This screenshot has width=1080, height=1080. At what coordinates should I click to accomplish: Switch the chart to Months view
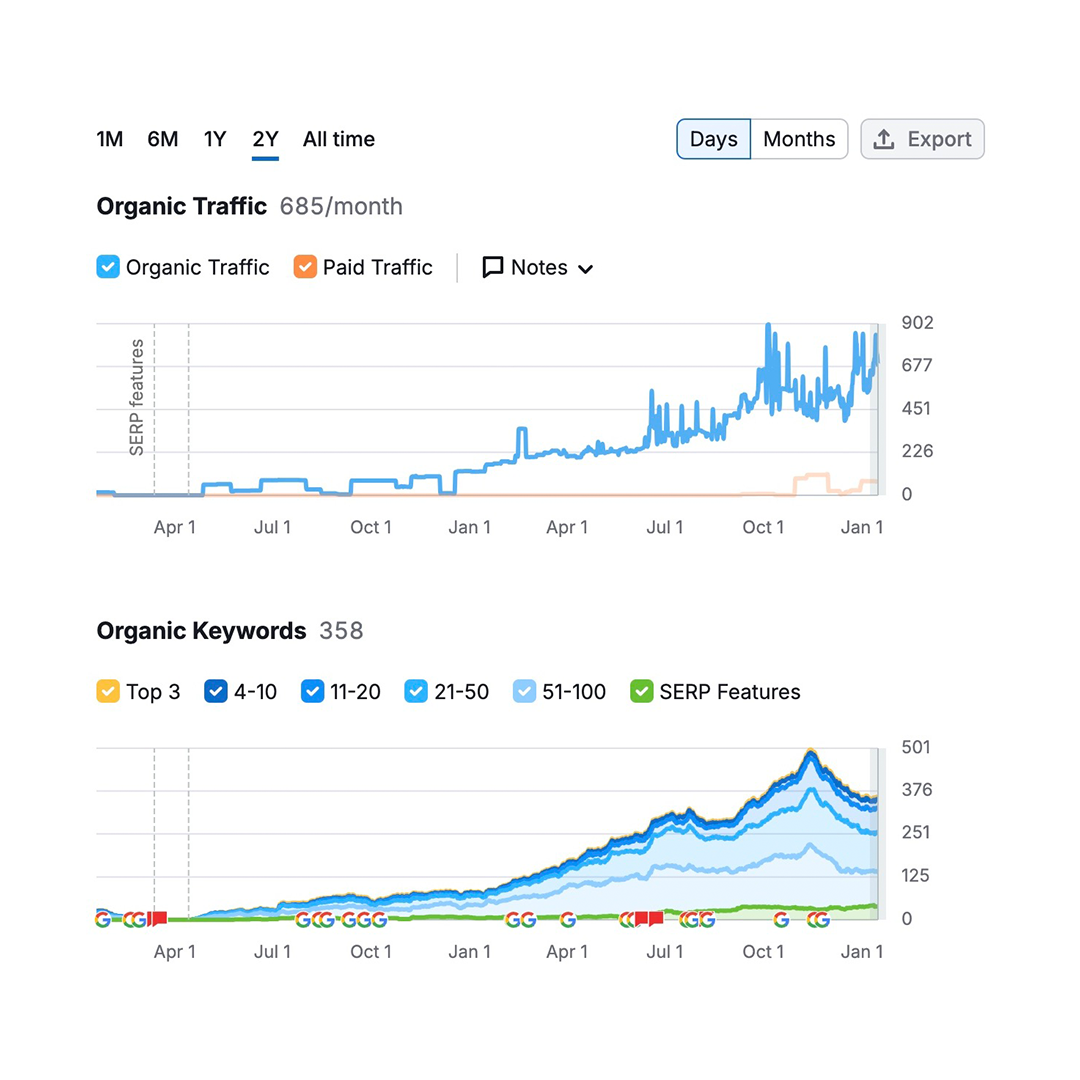(x=798, y=140)
